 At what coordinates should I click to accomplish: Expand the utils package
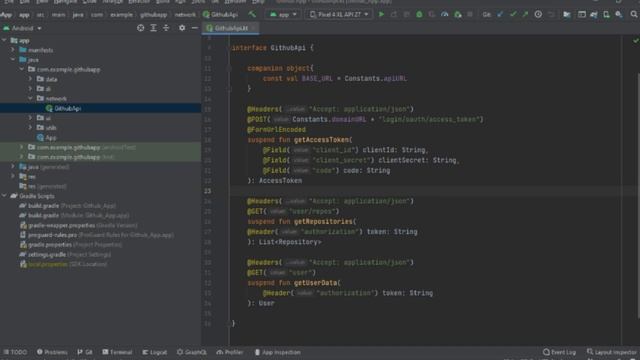pos(30,127)
